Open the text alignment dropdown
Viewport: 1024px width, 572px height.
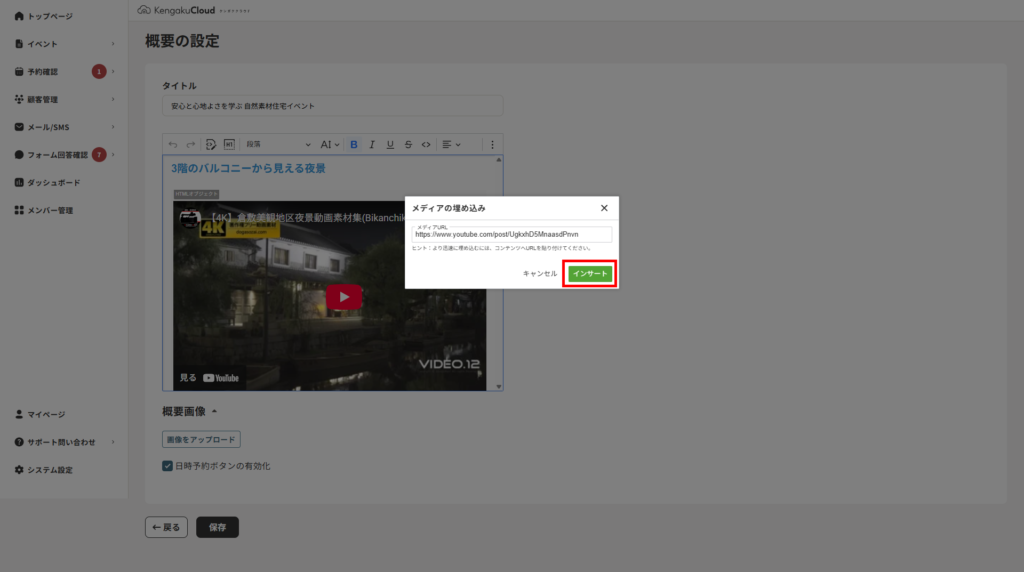(451, 144)
